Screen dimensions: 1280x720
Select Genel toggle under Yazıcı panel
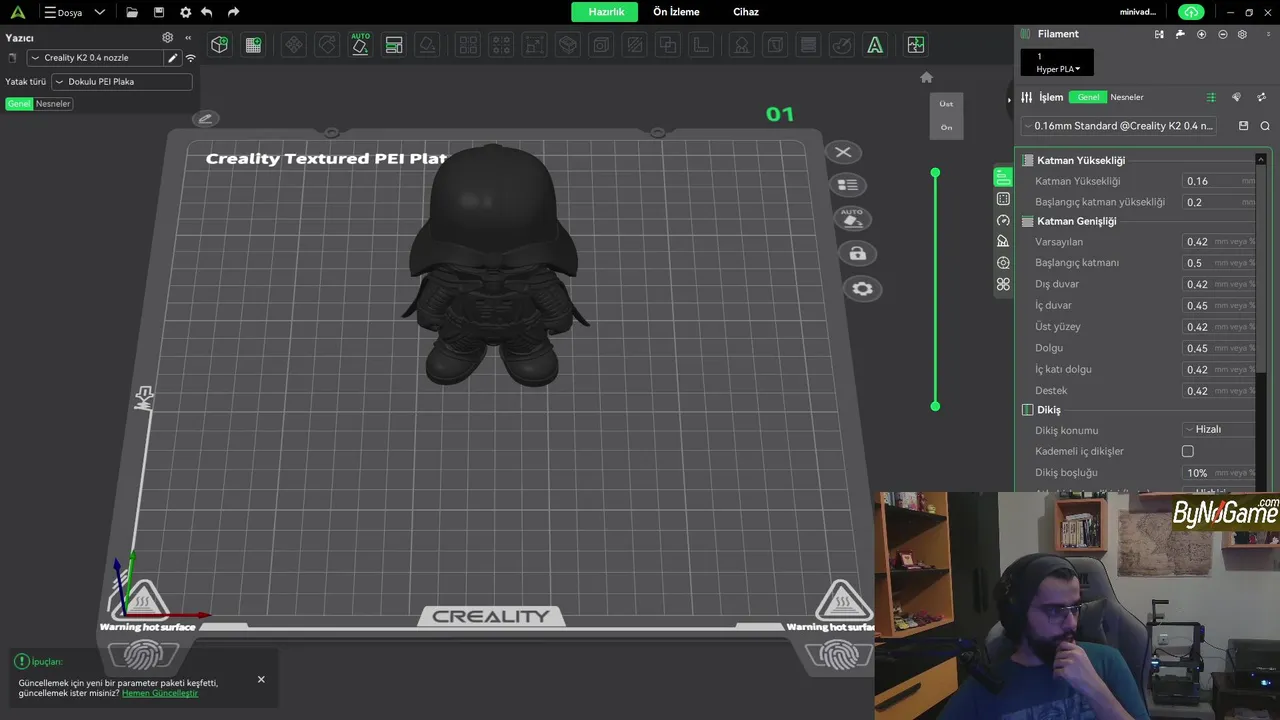tap(19, 104)
